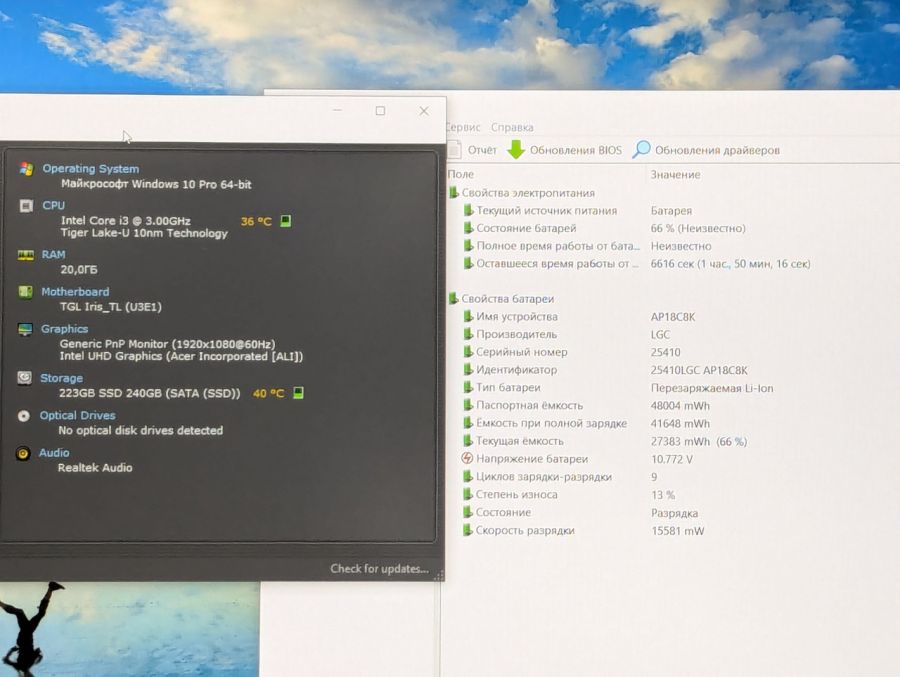
Task: Click icon next to Скорость разрядки row
Action: [468, 530]
